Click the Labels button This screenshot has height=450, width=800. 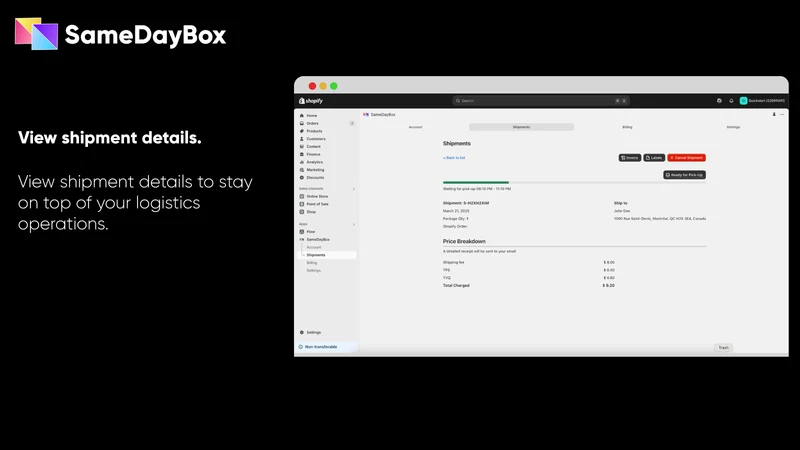[x=654, y=158]
